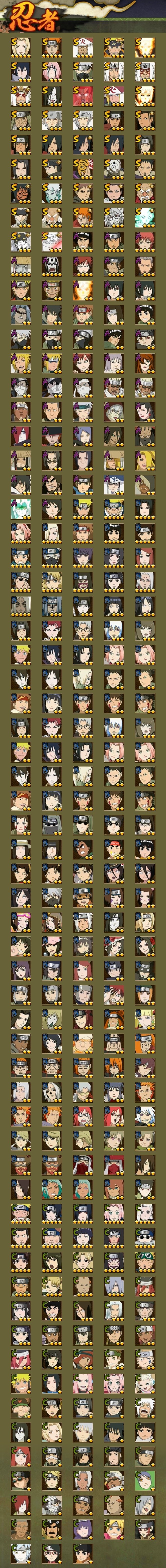The height and width of the screenshot is (1568, 166).
Task: Pick the red glowing-faced S-rank portrait
Action: tap(83, 96)
